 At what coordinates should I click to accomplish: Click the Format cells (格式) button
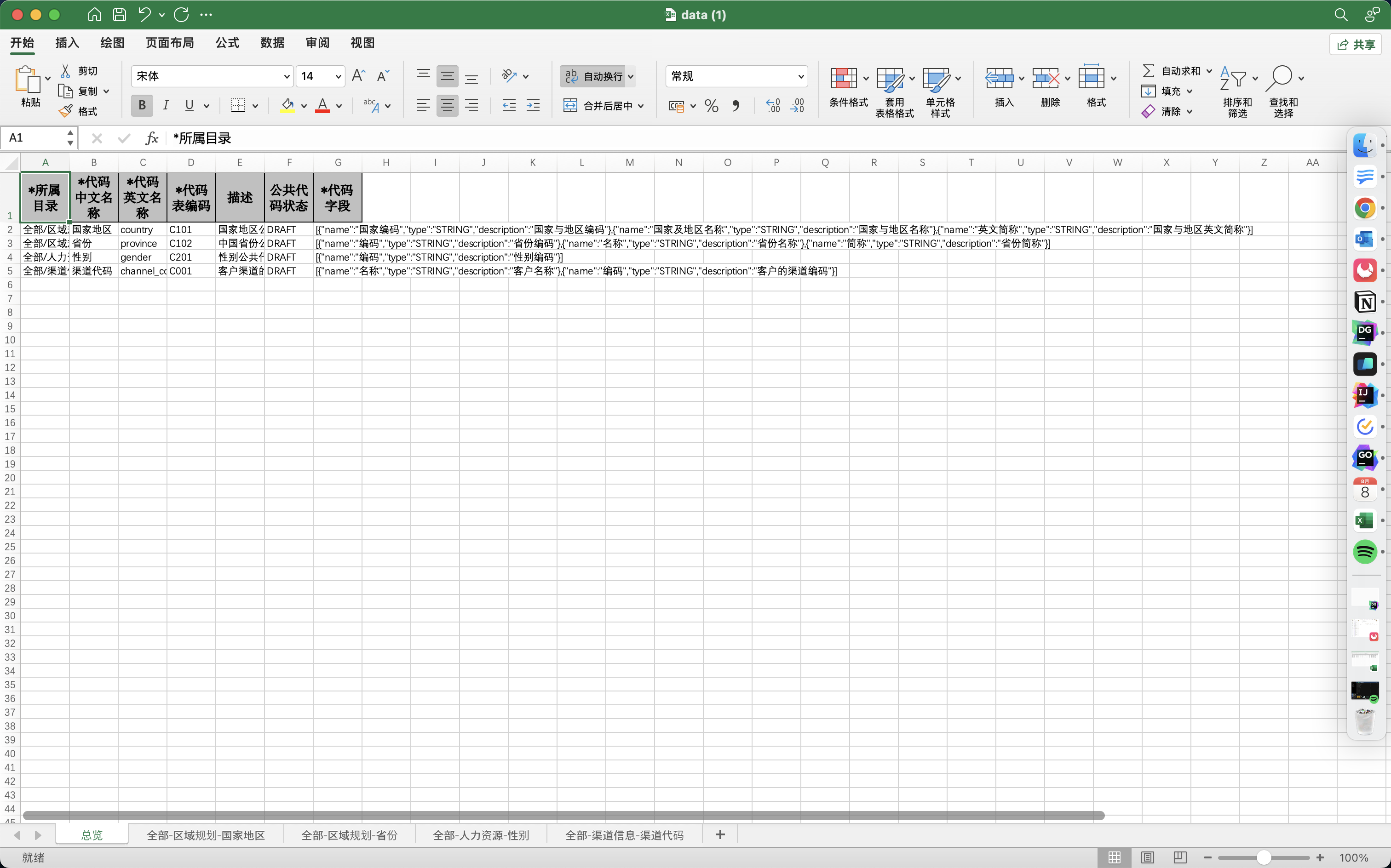point(1096,86)
